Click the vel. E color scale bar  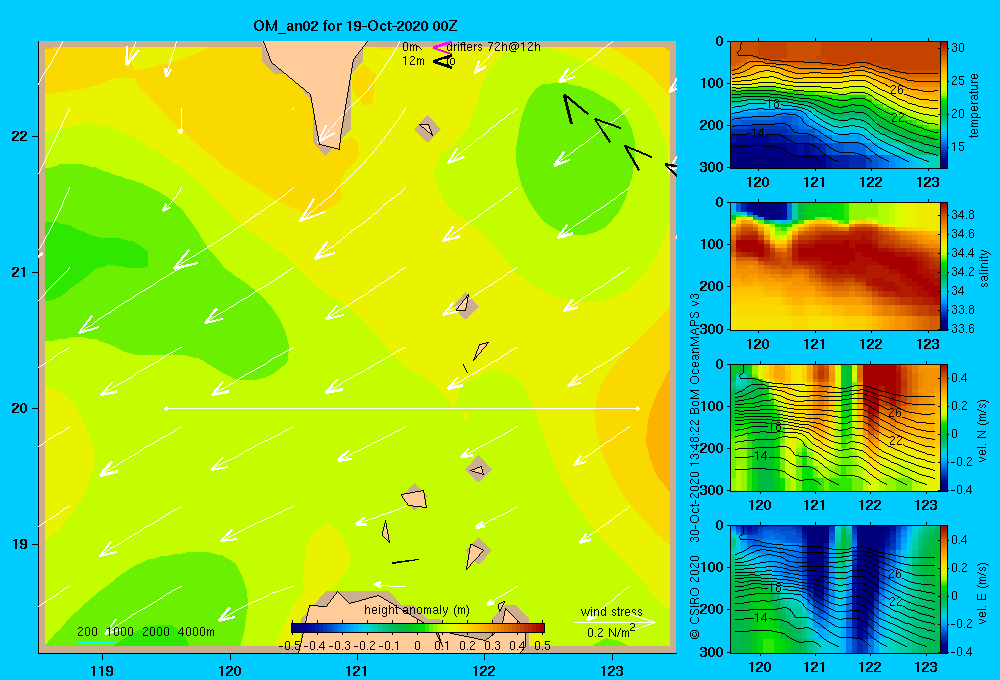click(944, 589)
